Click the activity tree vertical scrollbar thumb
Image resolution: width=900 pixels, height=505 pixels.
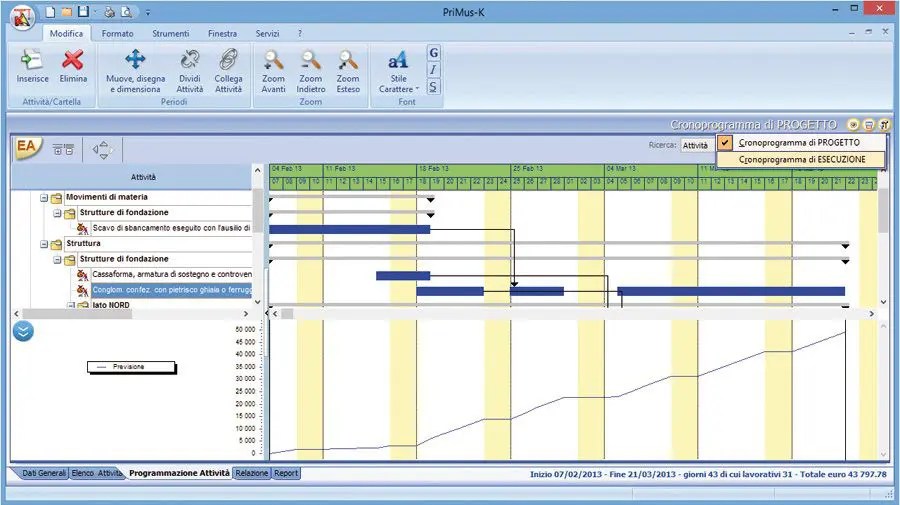[258, 211]
